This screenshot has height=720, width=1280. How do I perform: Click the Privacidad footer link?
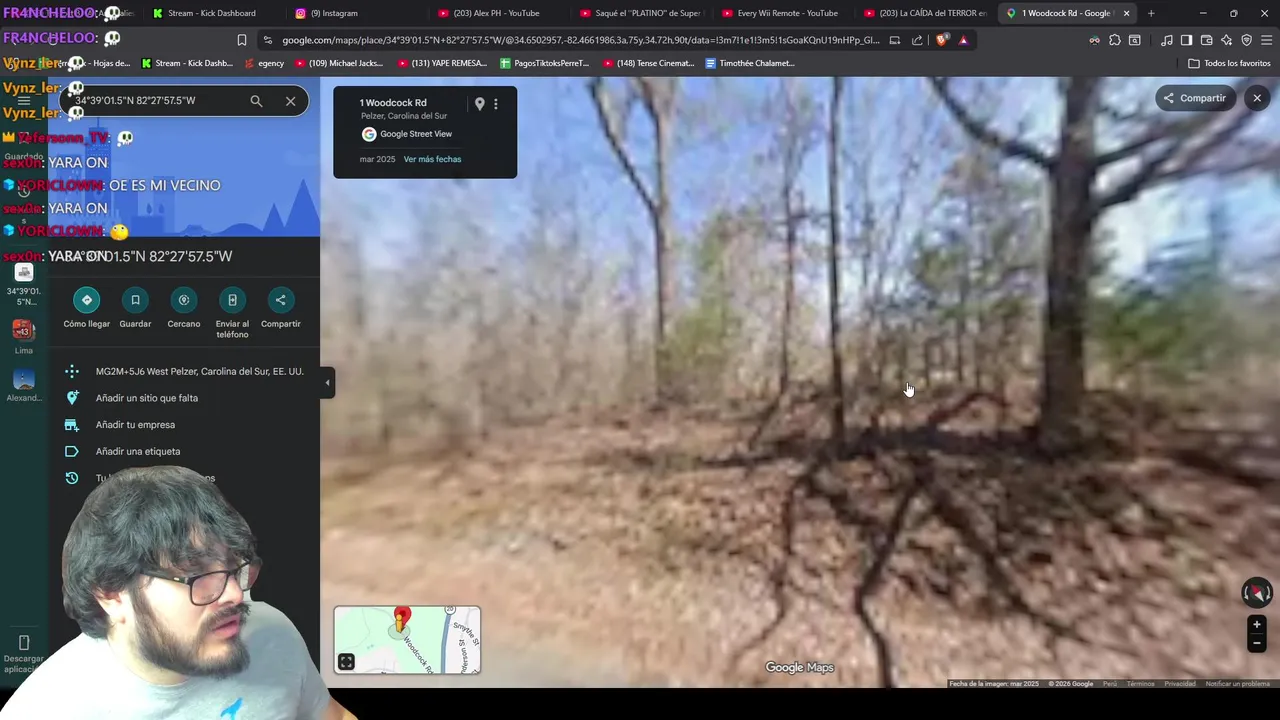pyautogui.click(x=1179, y=684)
